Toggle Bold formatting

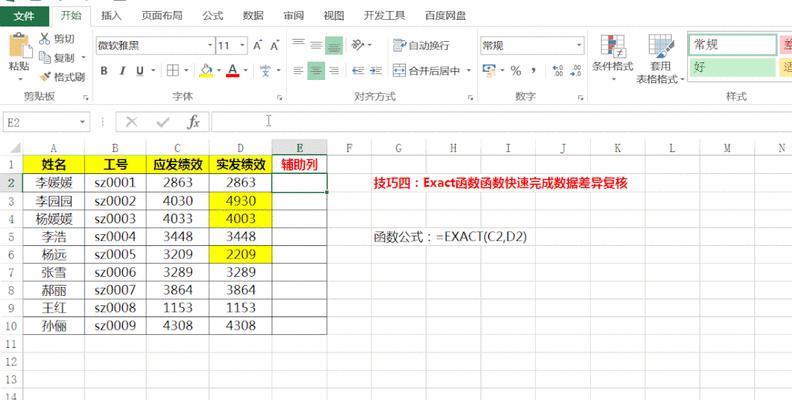click(104, 71)
